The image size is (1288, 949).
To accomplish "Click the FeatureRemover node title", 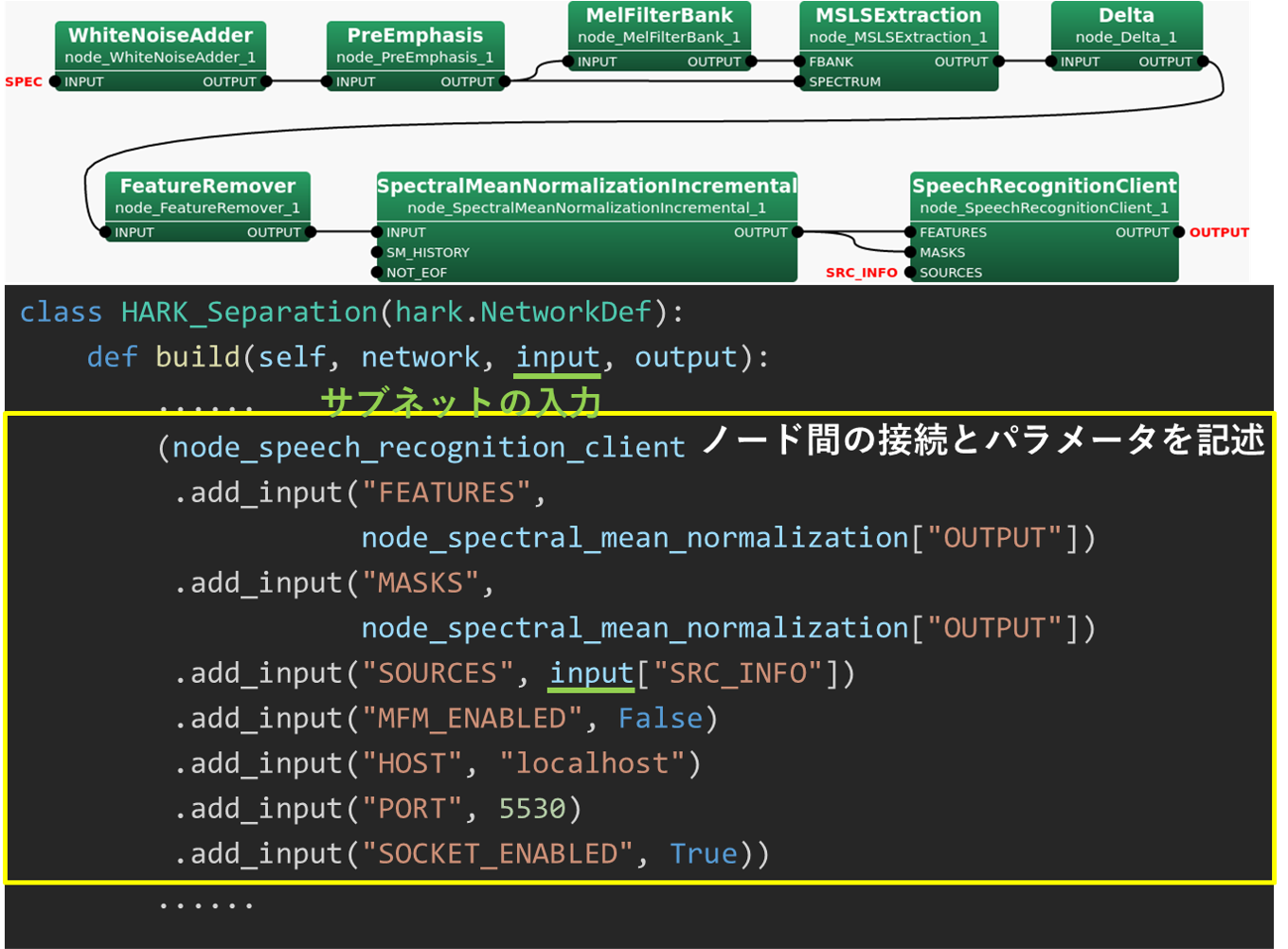I will pos(207,187).
